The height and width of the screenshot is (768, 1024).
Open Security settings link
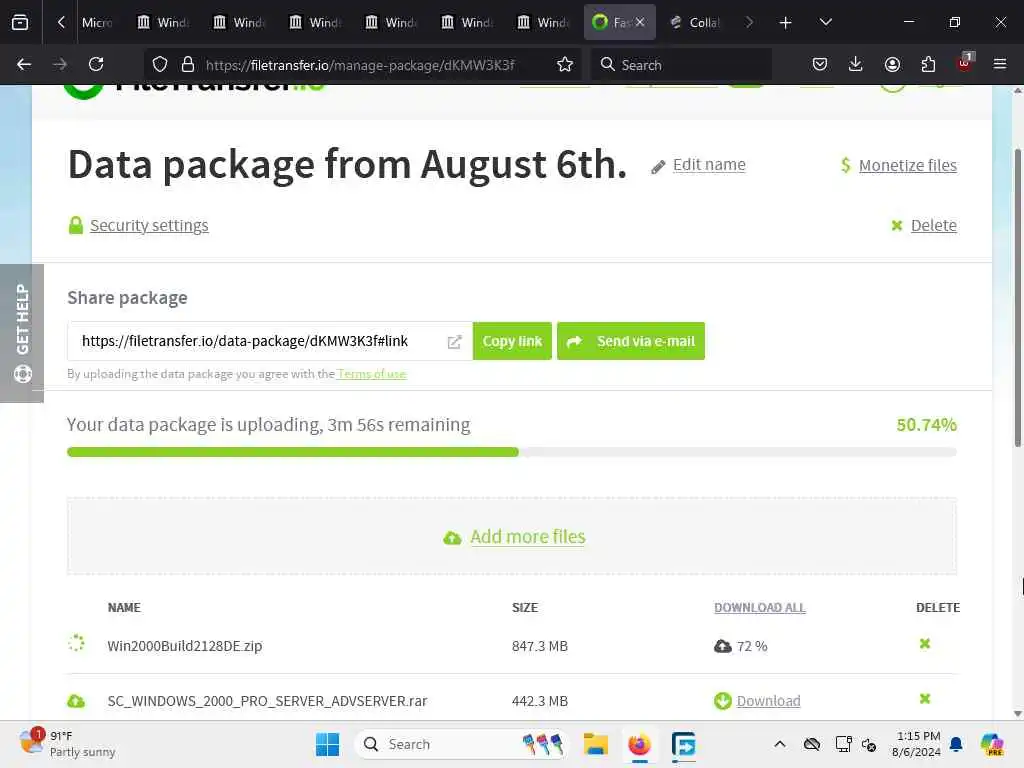(x=149, y=225)
